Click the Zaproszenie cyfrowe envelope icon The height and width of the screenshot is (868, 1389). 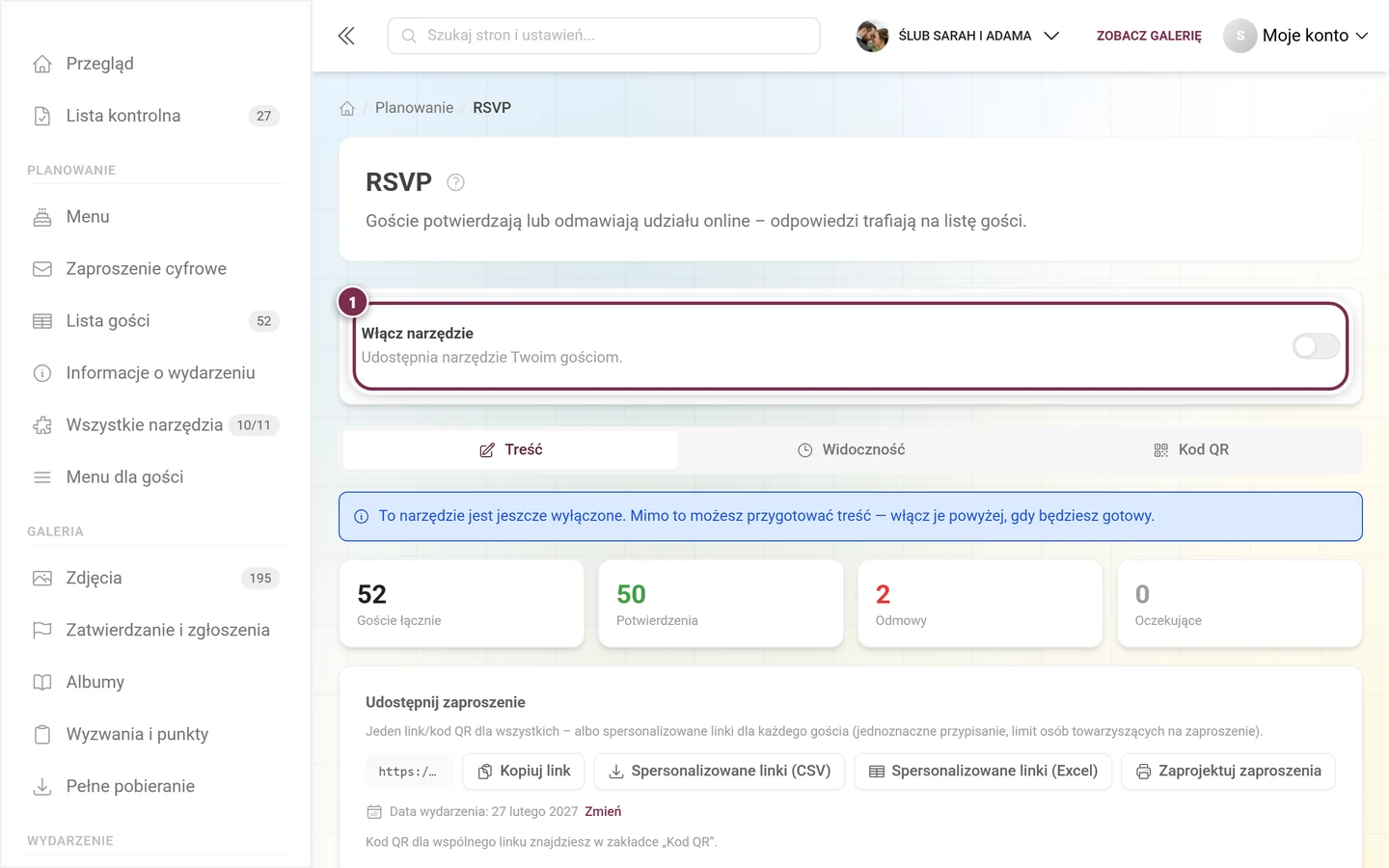coord(42,269)
